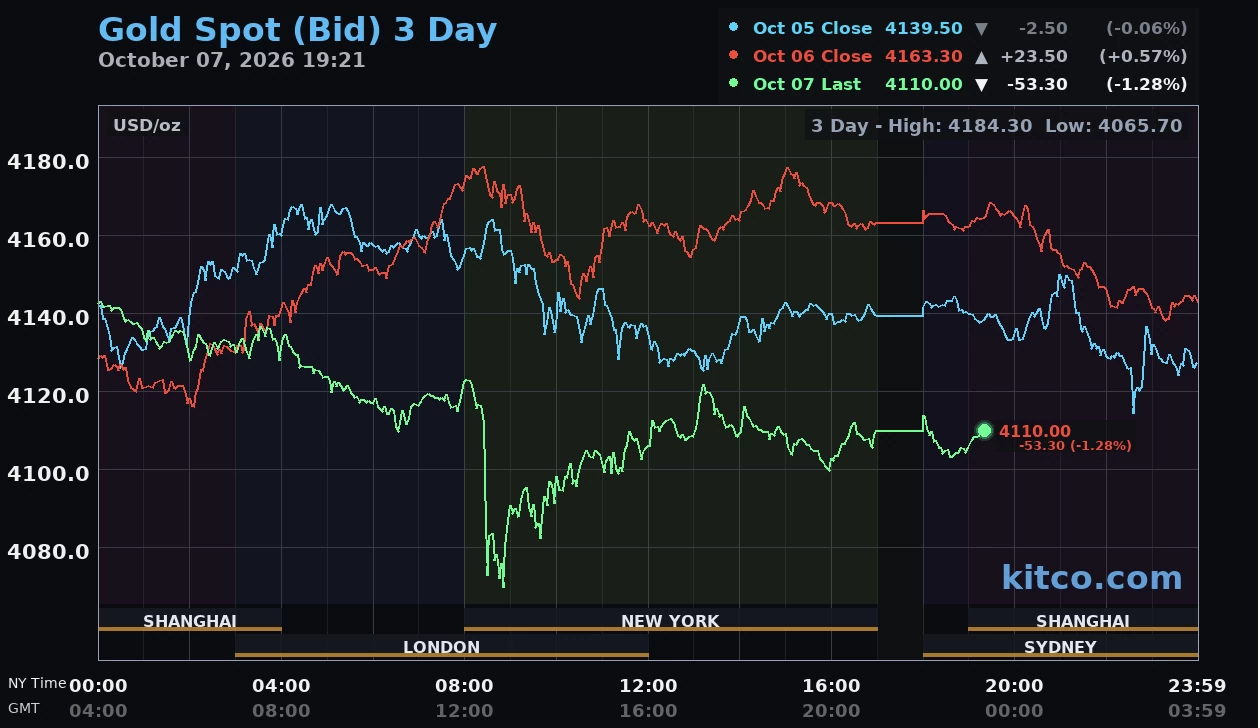Click the USD/oz unit label

[146, 126]
